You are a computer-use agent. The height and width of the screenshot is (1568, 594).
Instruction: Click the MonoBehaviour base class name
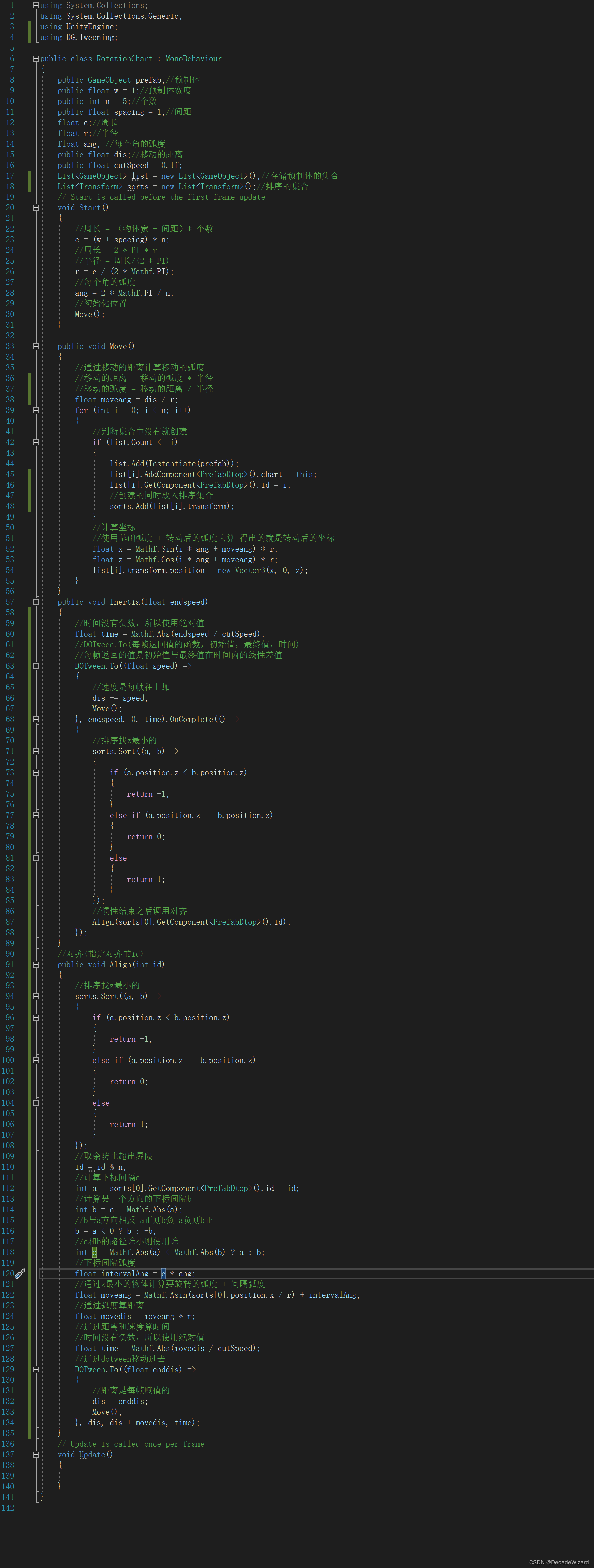(193, 59)
